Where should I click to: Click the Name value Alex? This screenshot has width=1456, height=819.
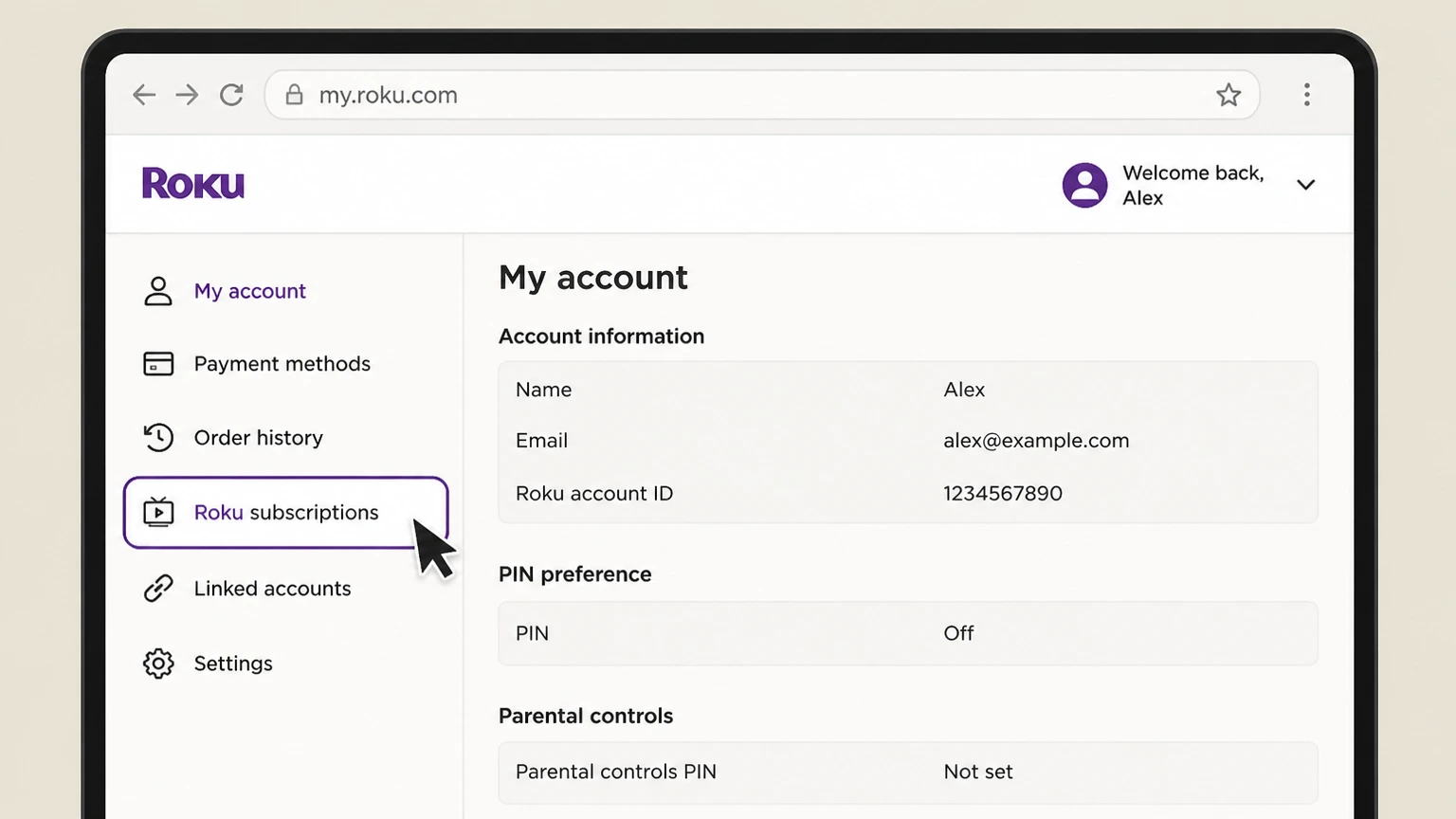click(964, 390)
